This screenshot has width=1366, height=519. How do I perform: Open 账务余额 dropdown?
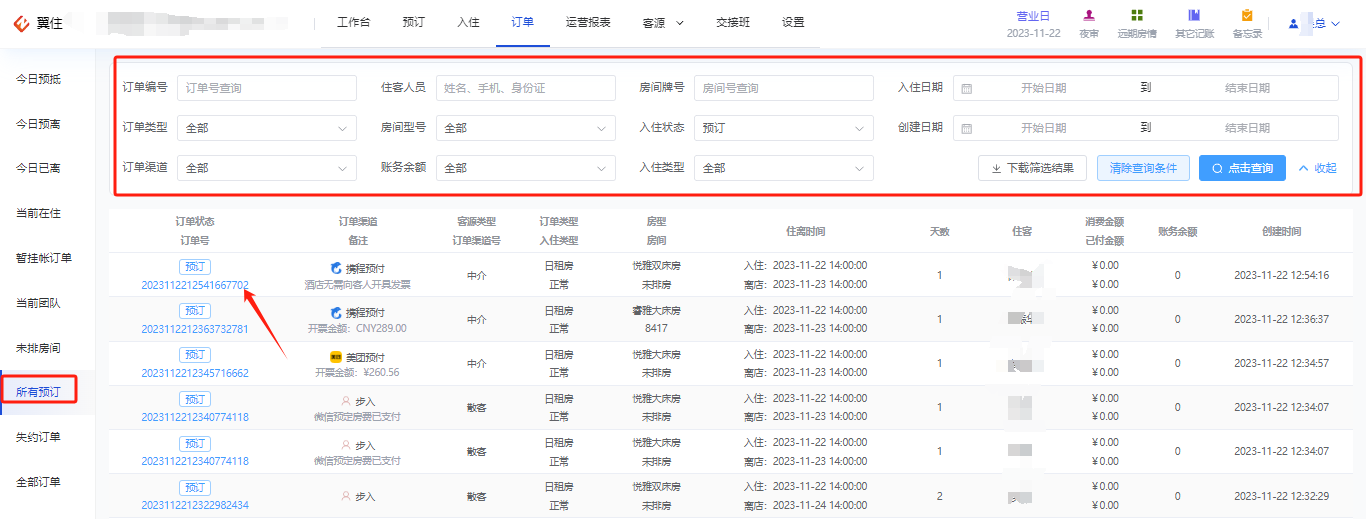coord(526,168)
